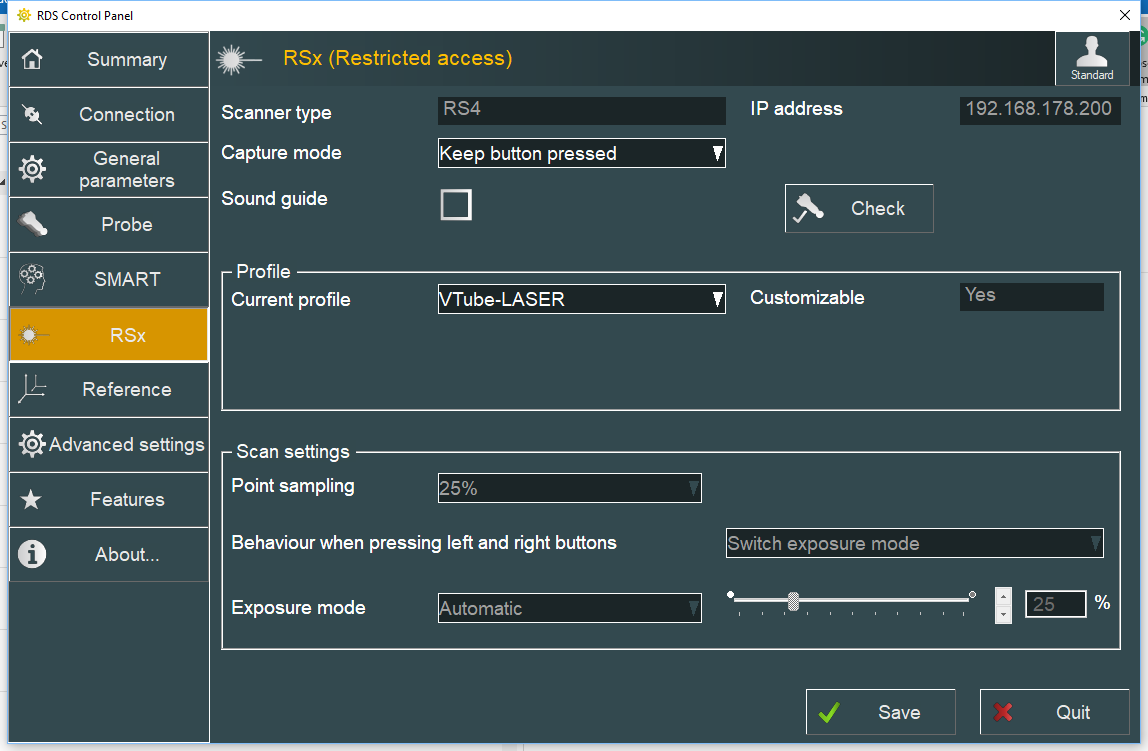Click the Summary home icon
1148x751 pixels.
tap(32, 59)
